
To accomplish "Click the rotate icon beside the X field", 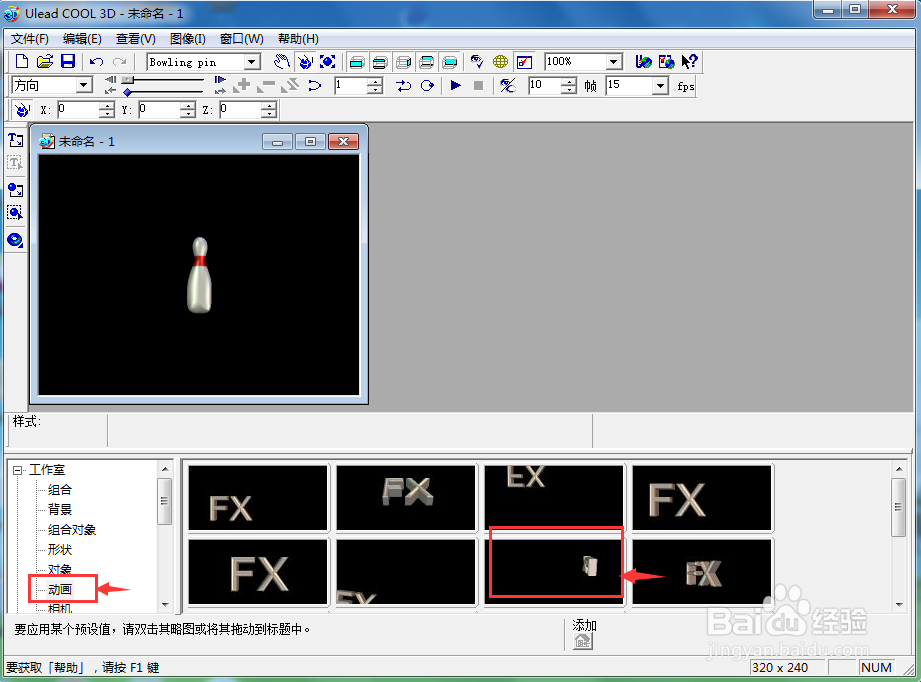I will pos(22,109).
